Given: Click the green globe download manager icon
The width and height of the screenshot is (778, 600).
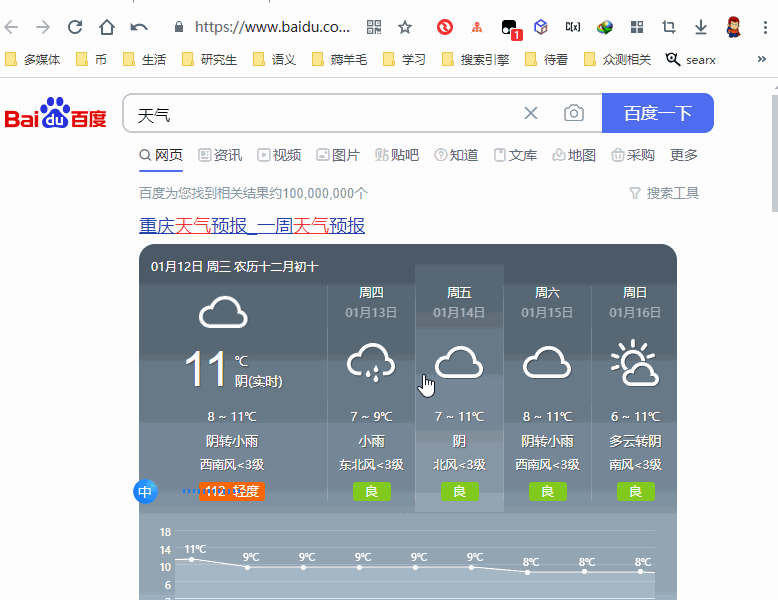Looking at the screenshot, I should tap(604, 27).
